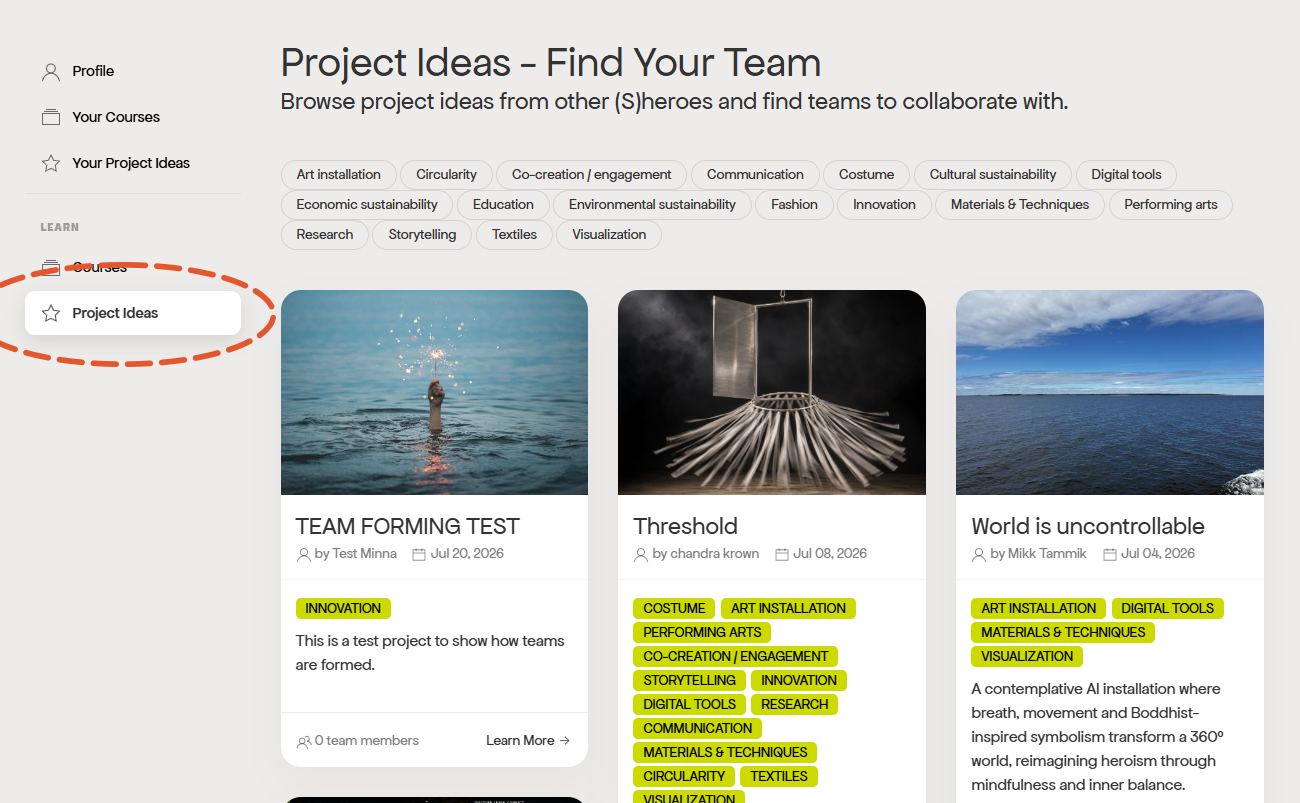The width and height of the screenshot is (1300, 803).
Task: Click the CIRCULARITY tag in Threshold card
Action: pos(684,776)
